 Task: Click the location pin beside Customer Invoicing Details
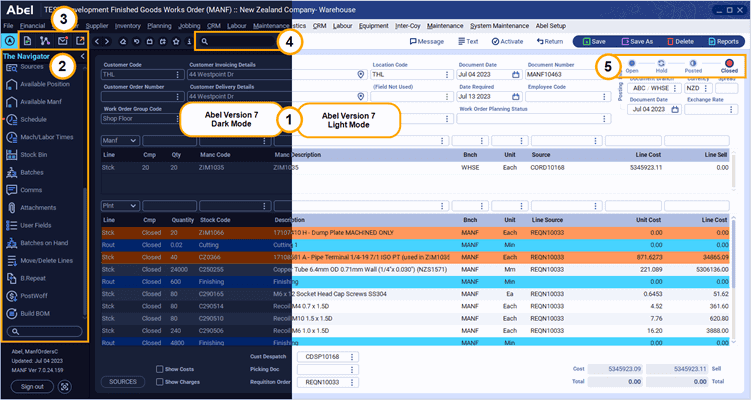[360, 75]
